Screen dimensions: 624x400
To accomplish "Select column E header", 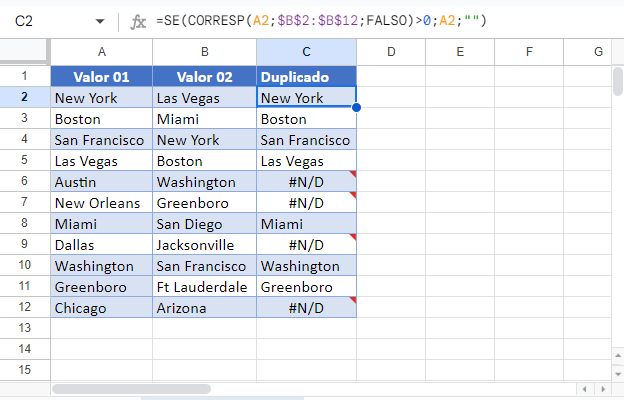I will [460, 52].
